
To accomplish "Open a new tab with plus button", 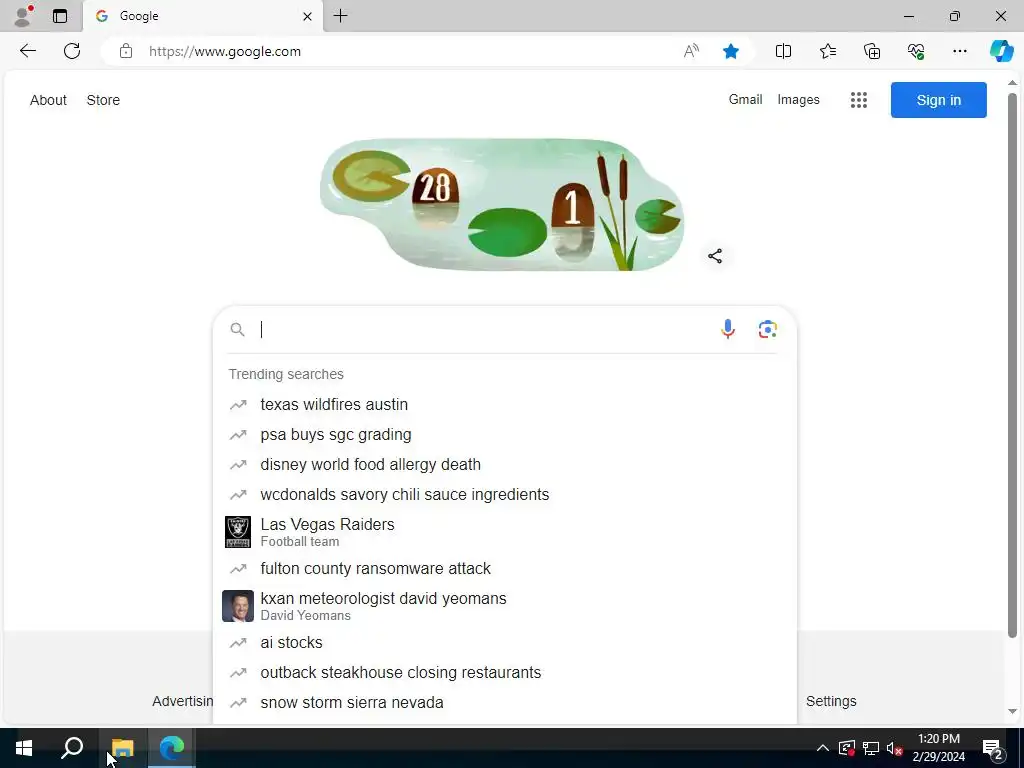I will coord(340,16).
